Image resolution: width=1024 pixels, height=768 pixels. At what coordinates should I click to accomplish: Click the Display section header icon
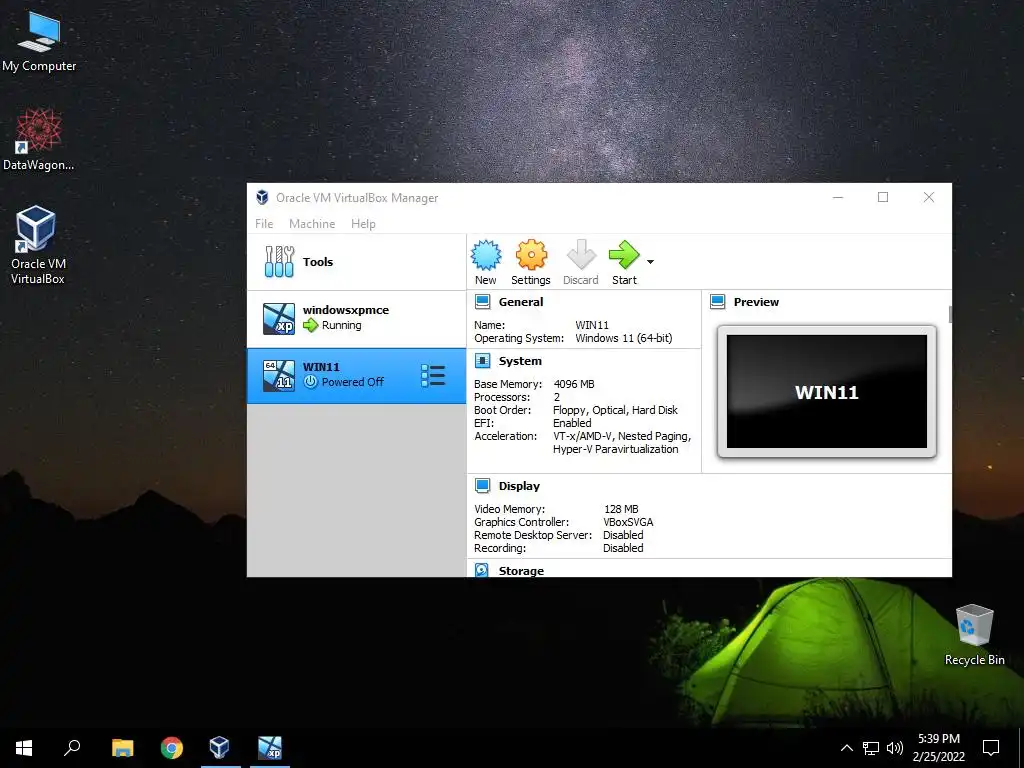tap(483, 486)
